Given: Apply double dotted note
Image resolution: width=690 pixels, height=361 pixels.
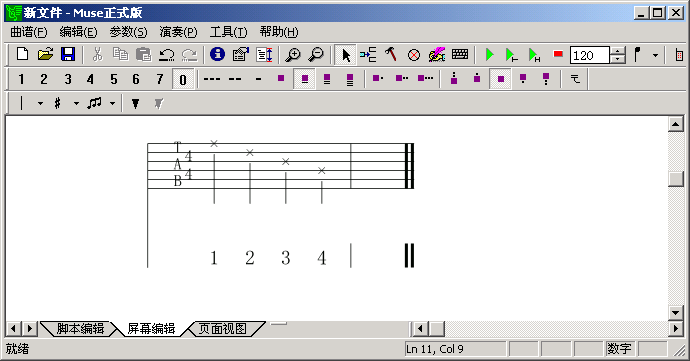Looking at the screenshot, I should point(401,79).
